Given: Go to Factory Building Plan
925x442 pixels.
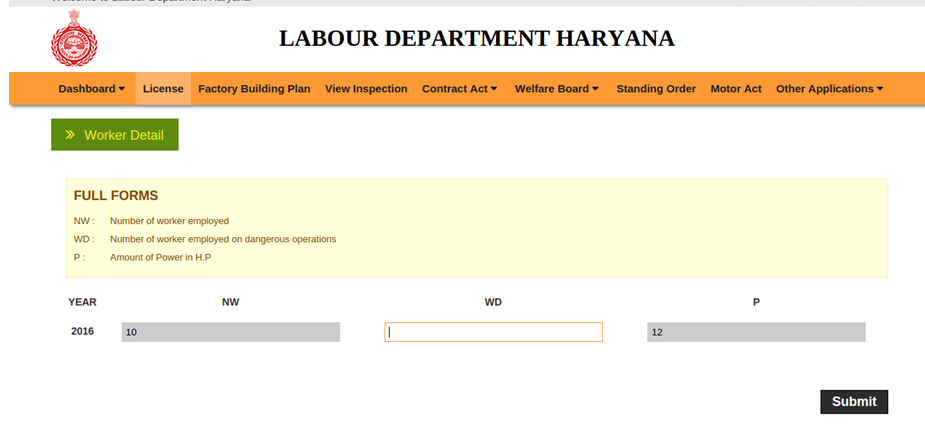Looking at the screenshot, I should click(x=254, y=89).
